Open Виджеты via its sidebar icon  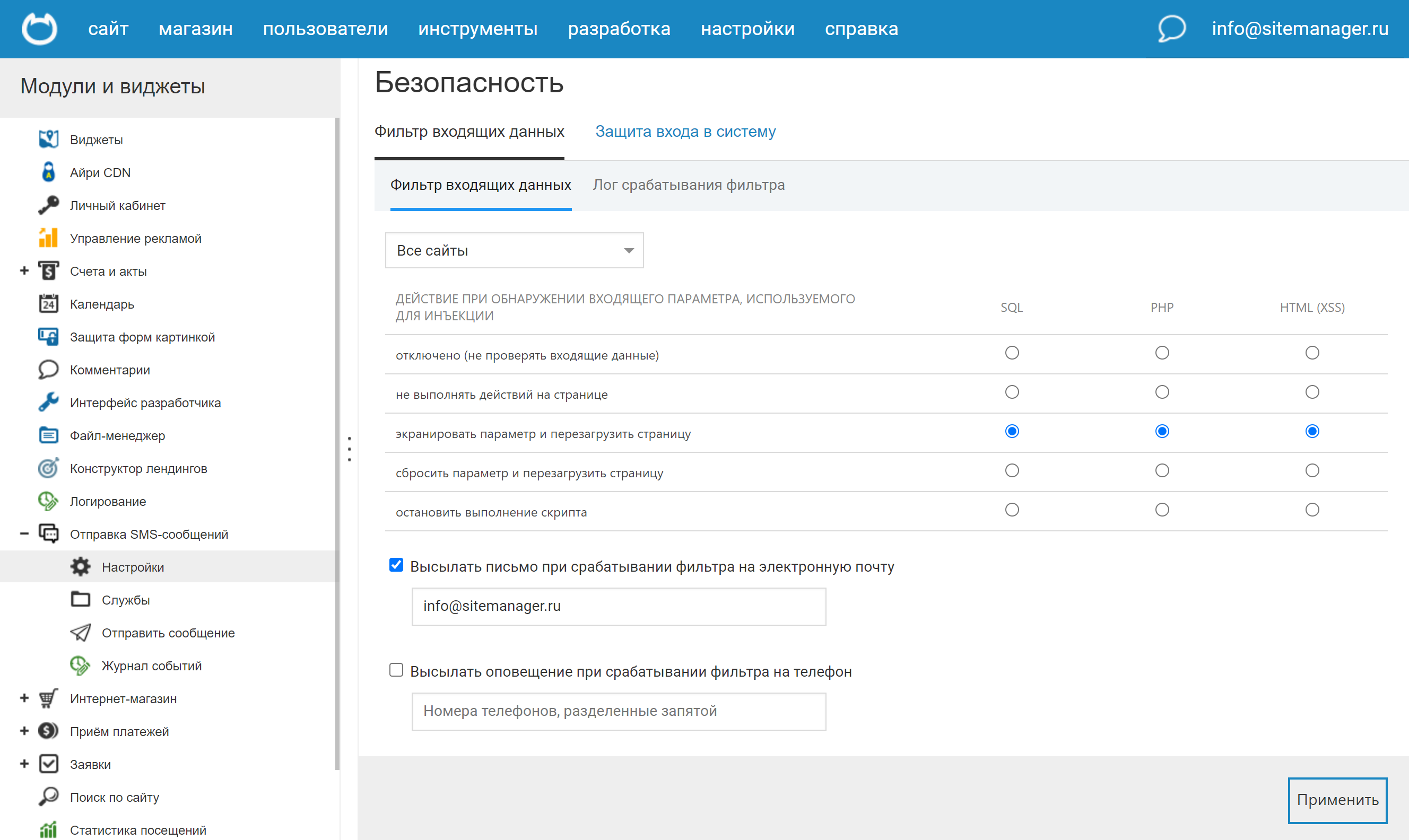click(49, 139)
